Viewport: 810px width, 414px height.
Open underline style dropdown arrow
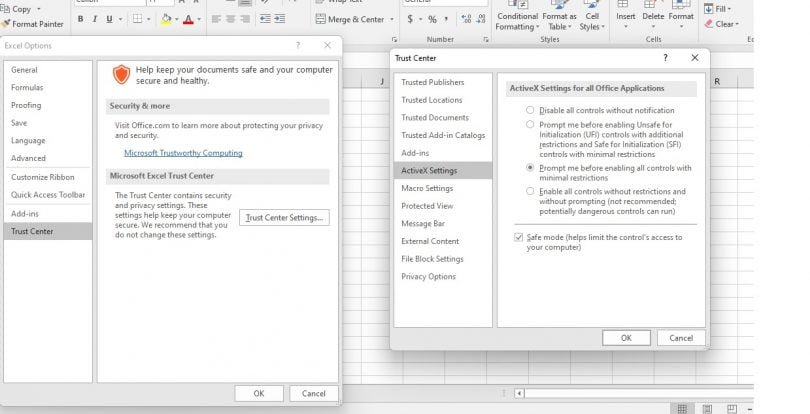(120, 19)
